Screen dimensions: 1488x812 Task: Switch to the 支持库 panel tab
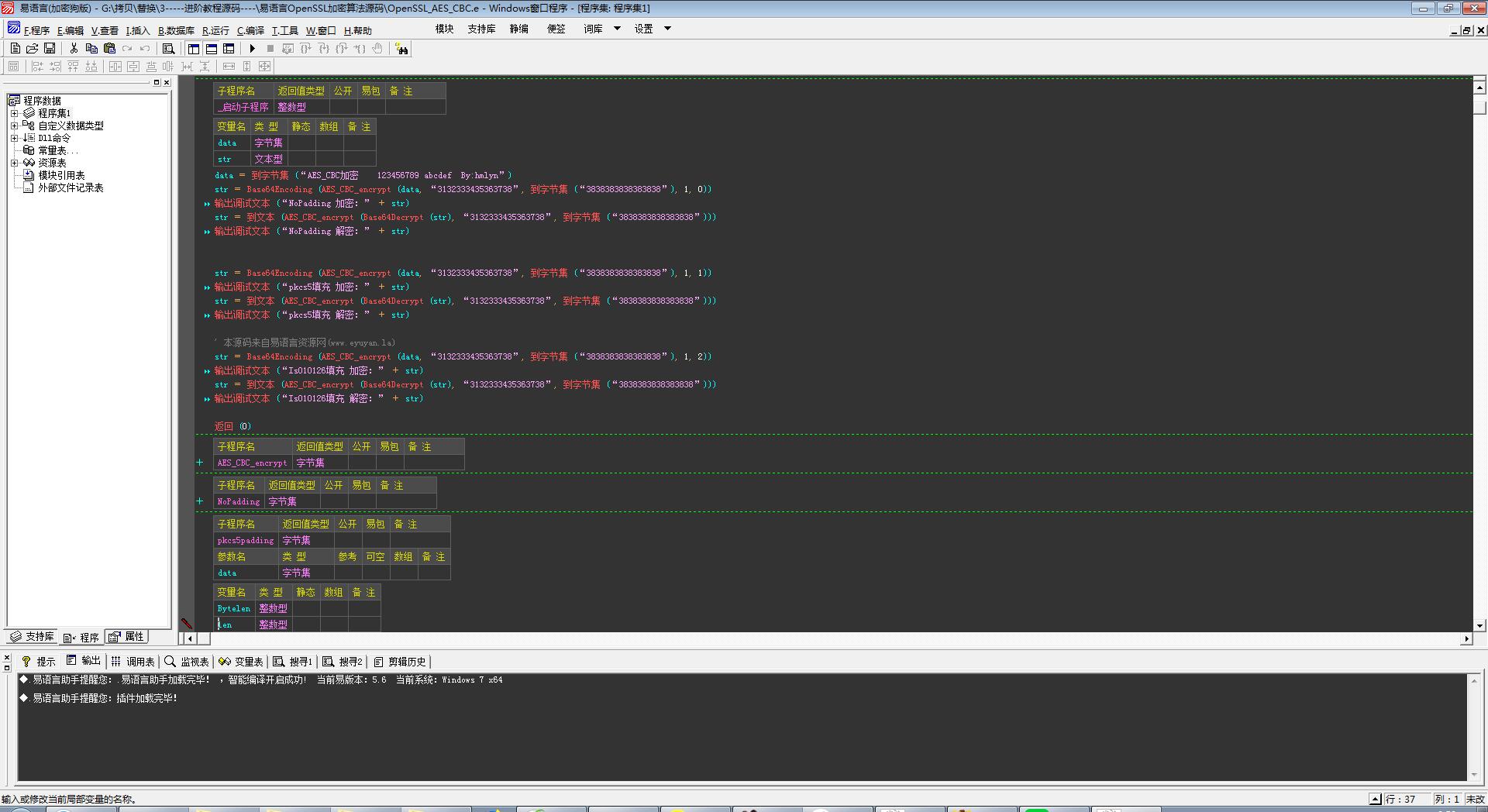point(32,637)
